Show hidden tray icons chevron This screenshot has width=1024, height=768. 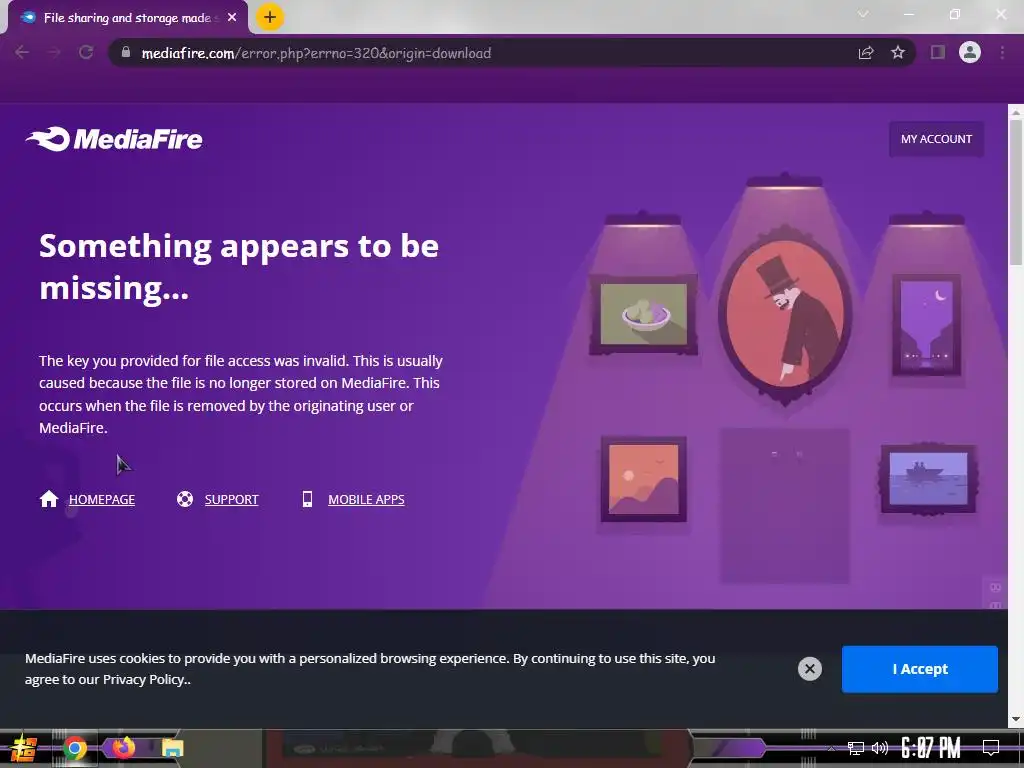pyautogui.click(x=831, y=748)
